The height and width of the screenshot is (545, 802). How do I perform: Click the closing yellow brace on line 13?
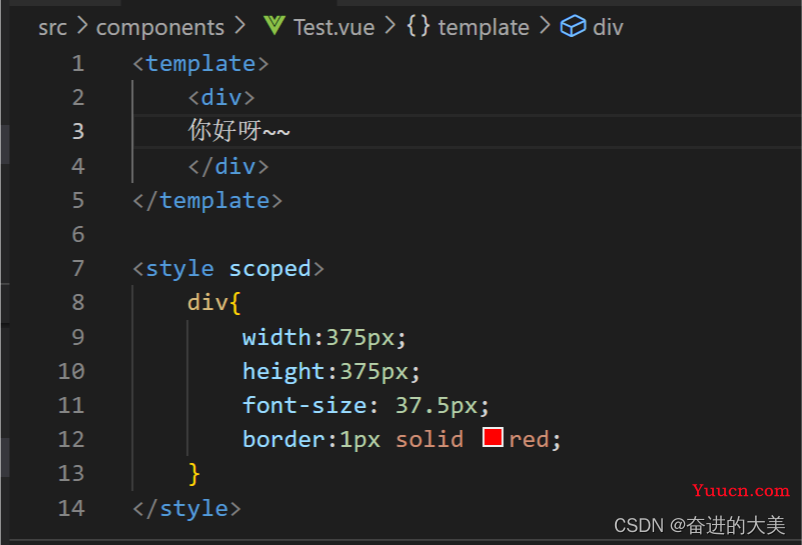(194, 474)
